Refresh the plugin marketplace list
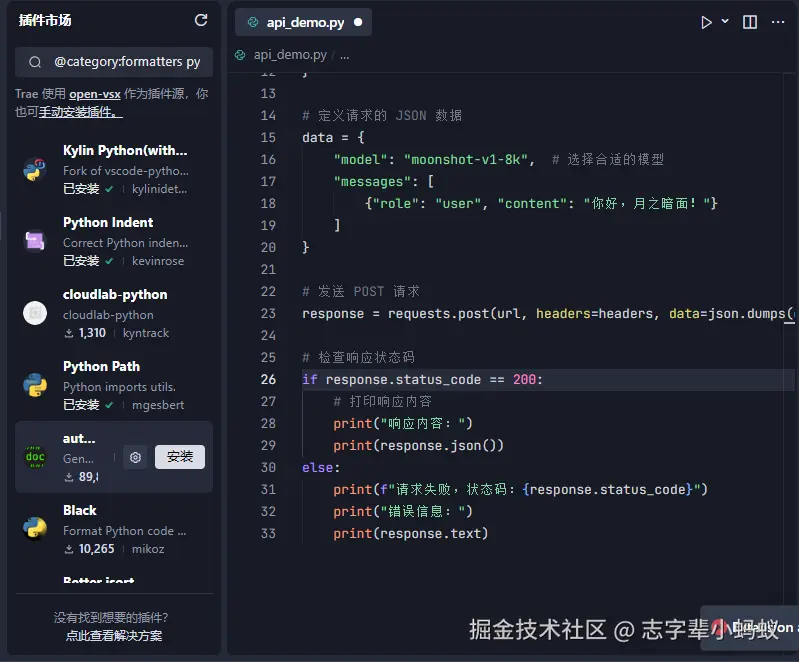The width and height of the screenshot is (799, 662). [x=201, y=20]
